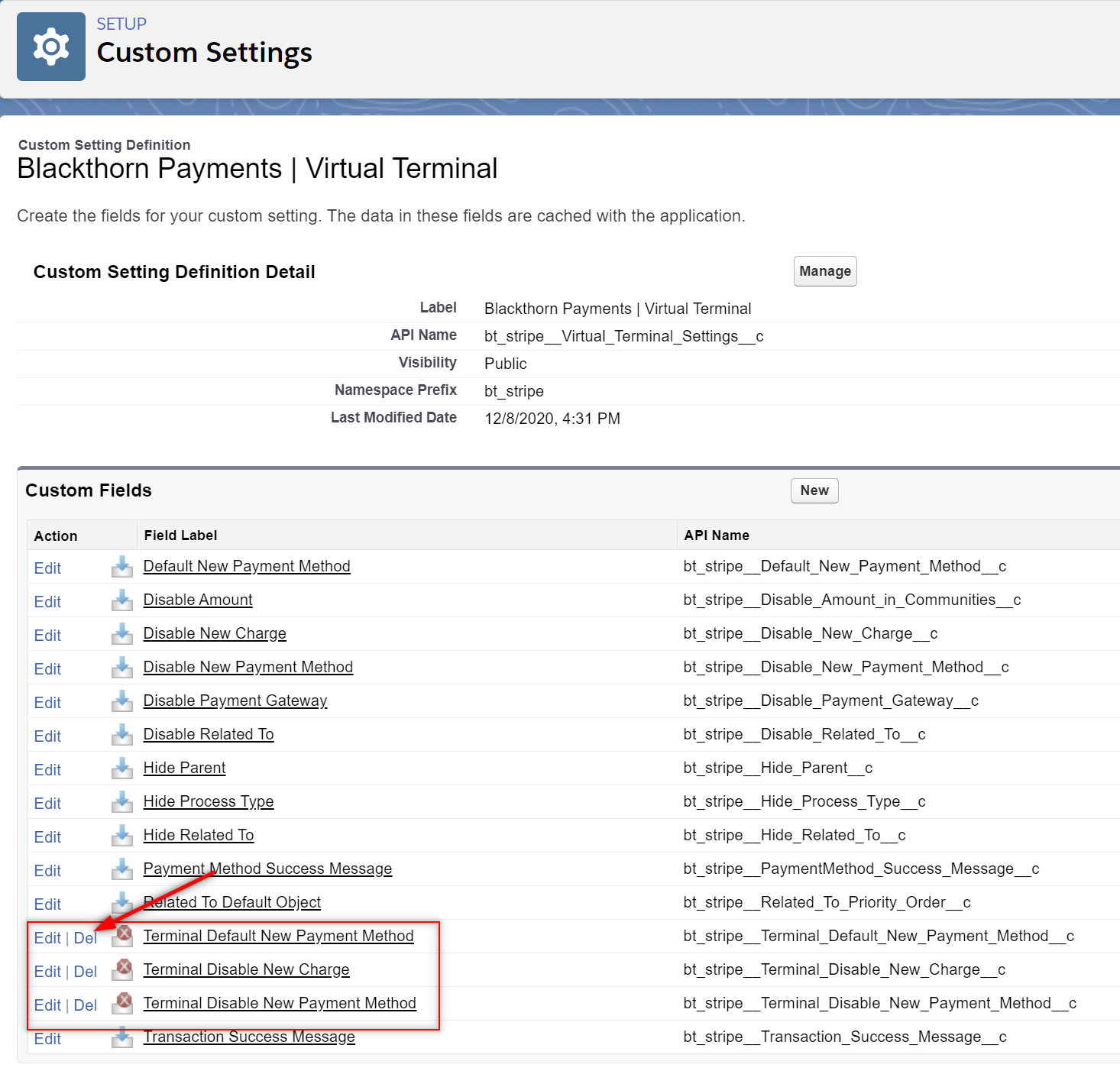Open Disable New Charge field label
The height and width of the screenshot is (1071, 1120).
[x=215, y=633]
